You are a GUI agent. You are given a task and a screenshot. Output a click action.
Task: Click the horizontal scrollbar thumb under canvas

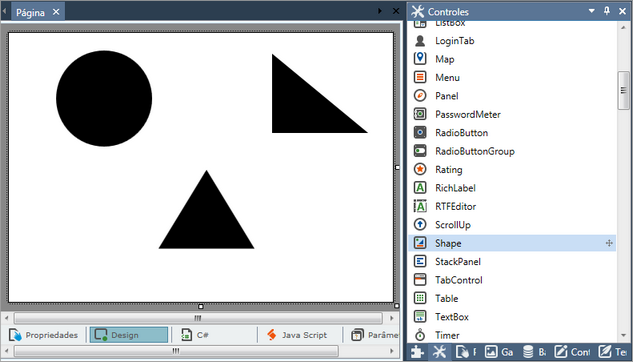198,318
